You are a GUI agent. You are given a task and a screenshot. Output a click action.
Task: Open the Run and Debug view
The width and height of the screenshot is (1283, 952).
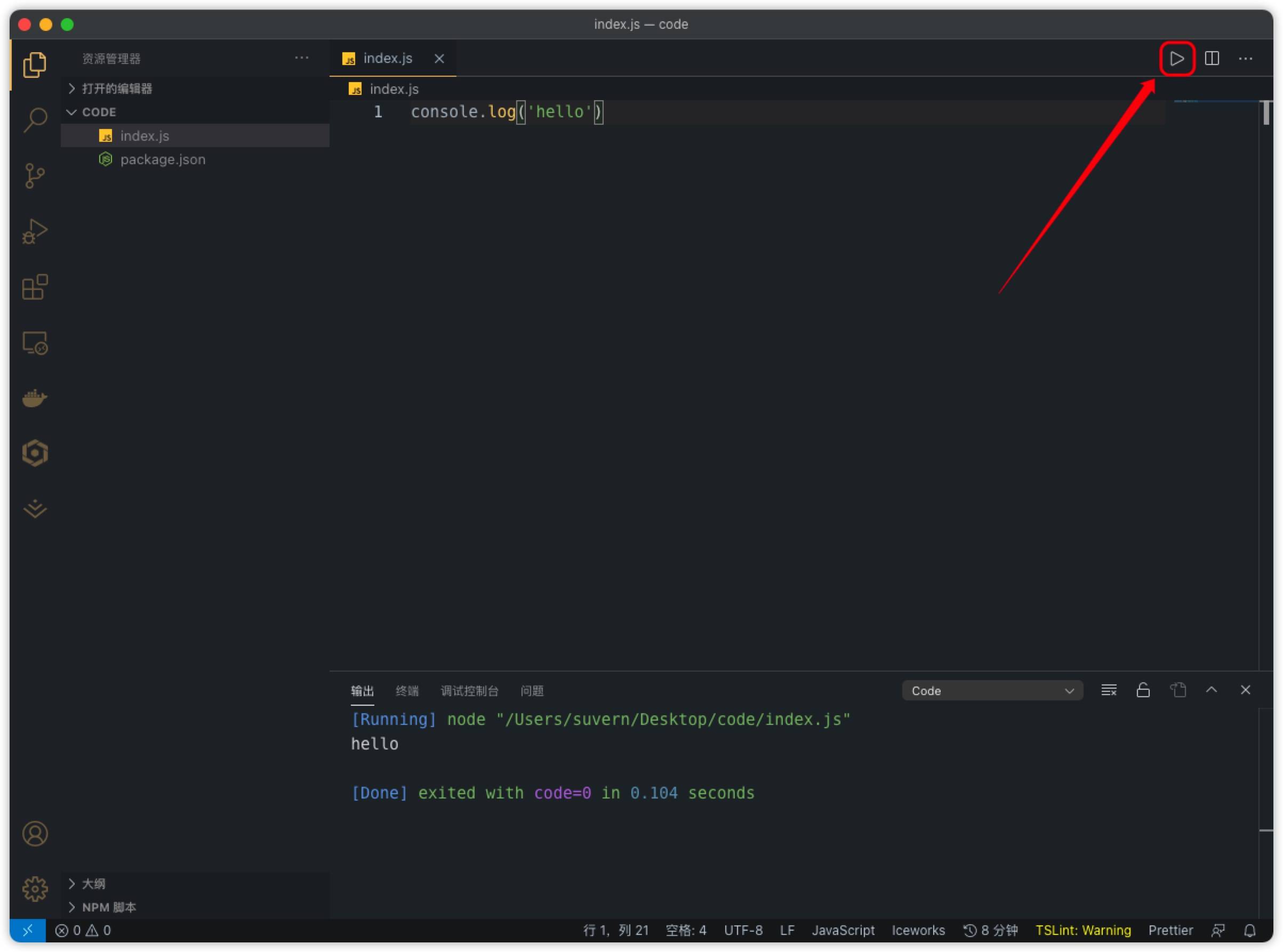(35, 232)
